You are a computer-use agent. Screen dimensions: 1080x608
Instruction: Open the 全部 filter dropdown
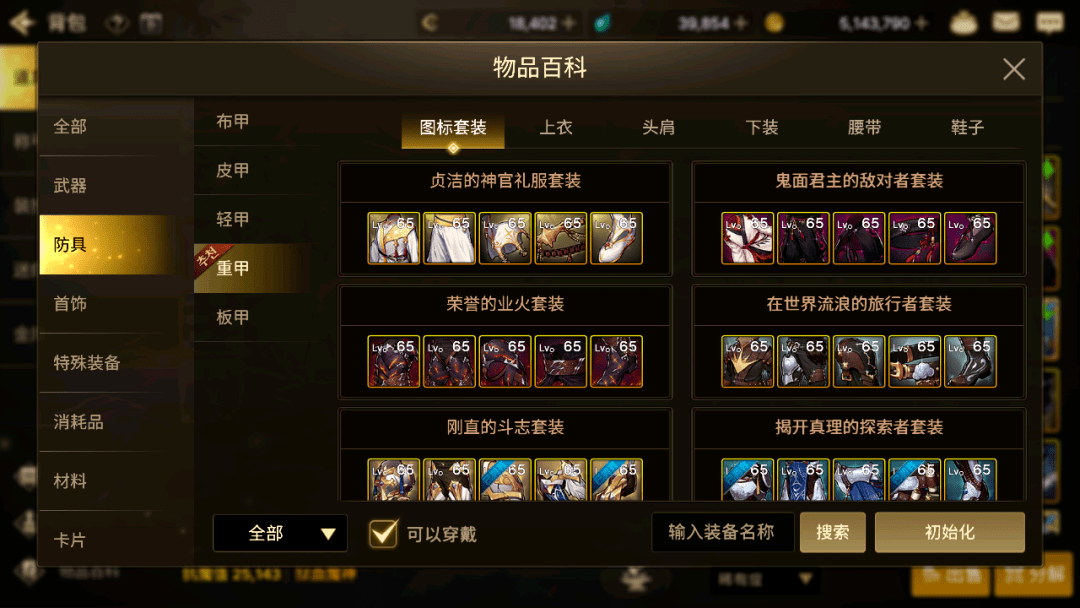[x=280, y=533]
